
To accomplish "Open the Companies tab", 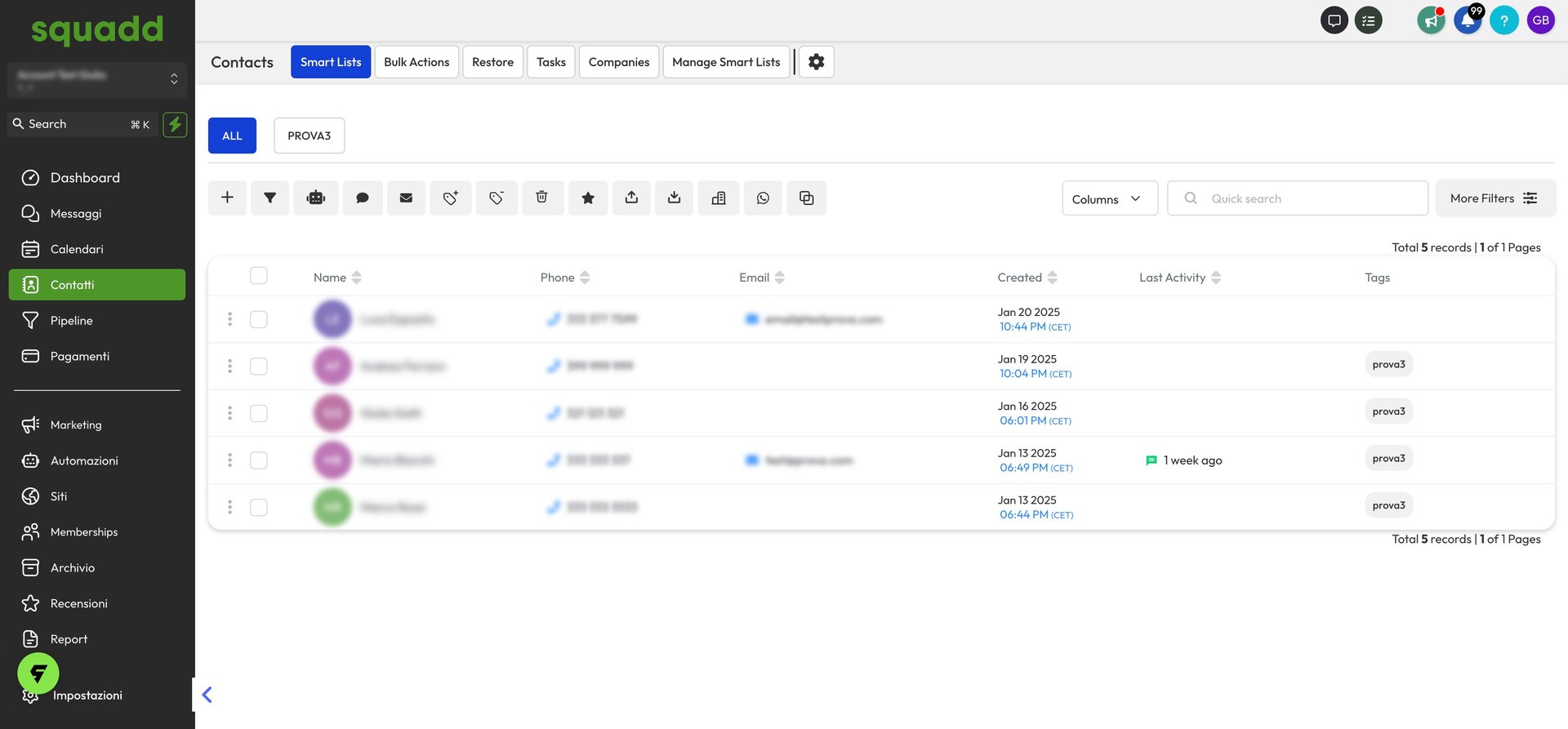I will (619, 62).
